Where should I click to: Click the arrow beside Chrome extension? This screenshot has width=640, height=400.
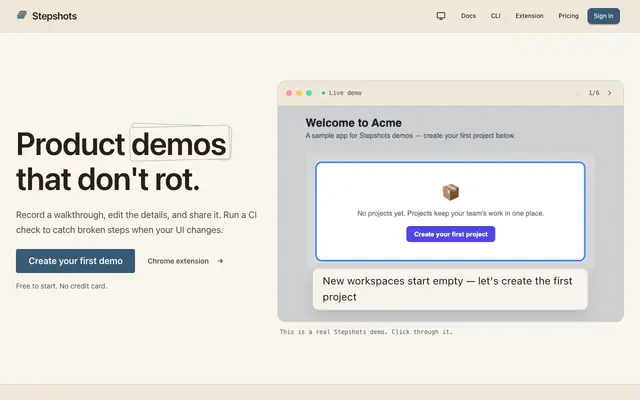tap(220, 261)
